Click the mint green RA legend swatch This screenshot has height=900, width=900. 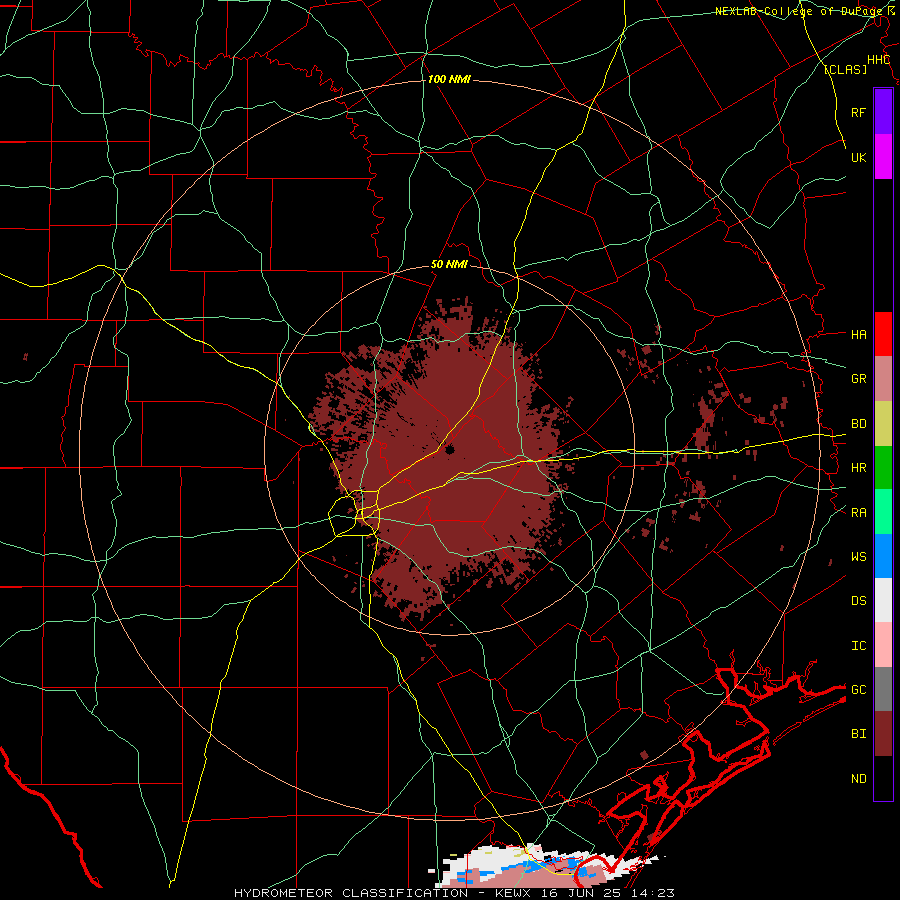(883, 512)
